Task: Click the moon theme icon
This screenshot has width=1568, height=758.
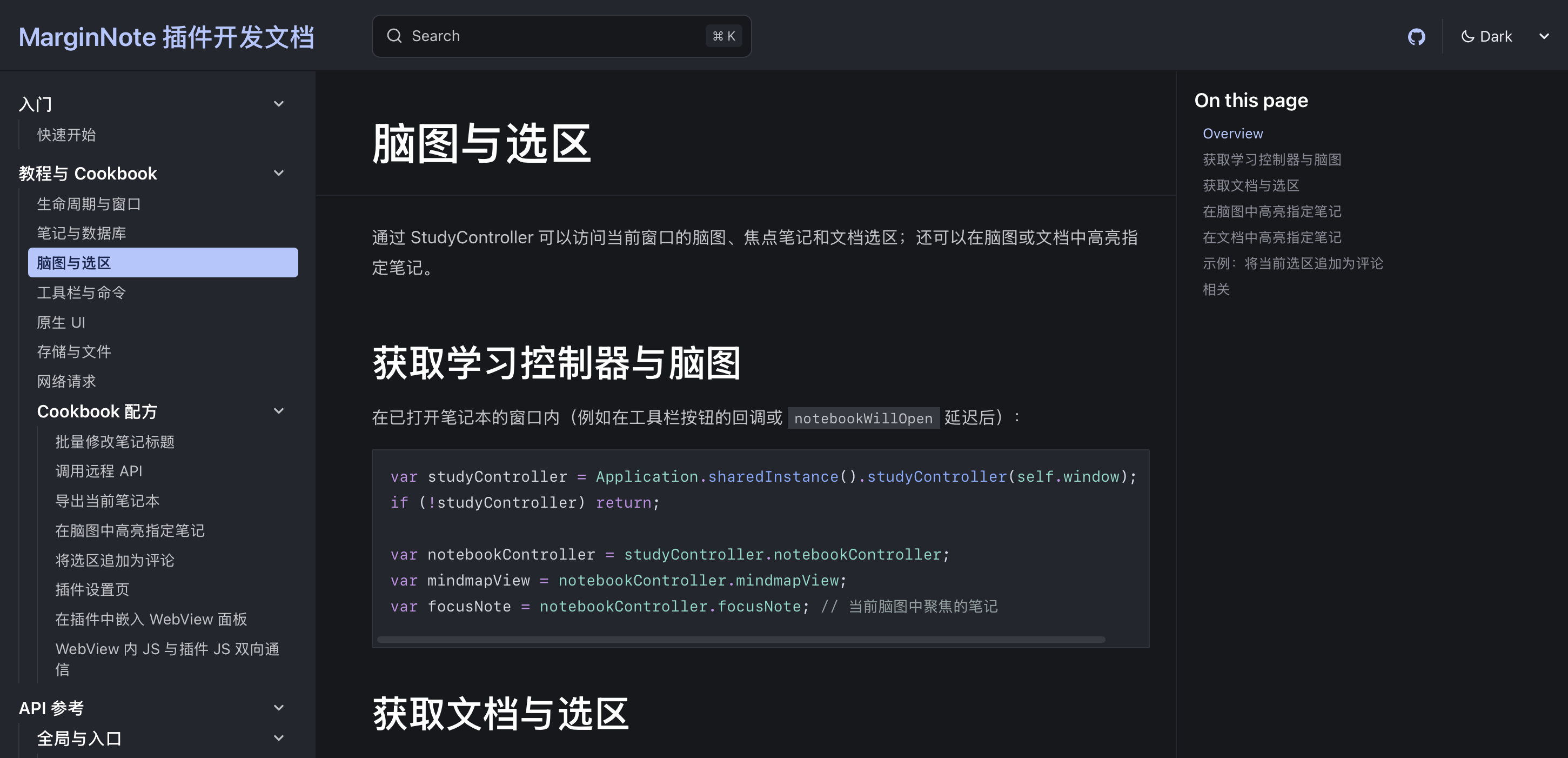Action: tap(1468, 37)
